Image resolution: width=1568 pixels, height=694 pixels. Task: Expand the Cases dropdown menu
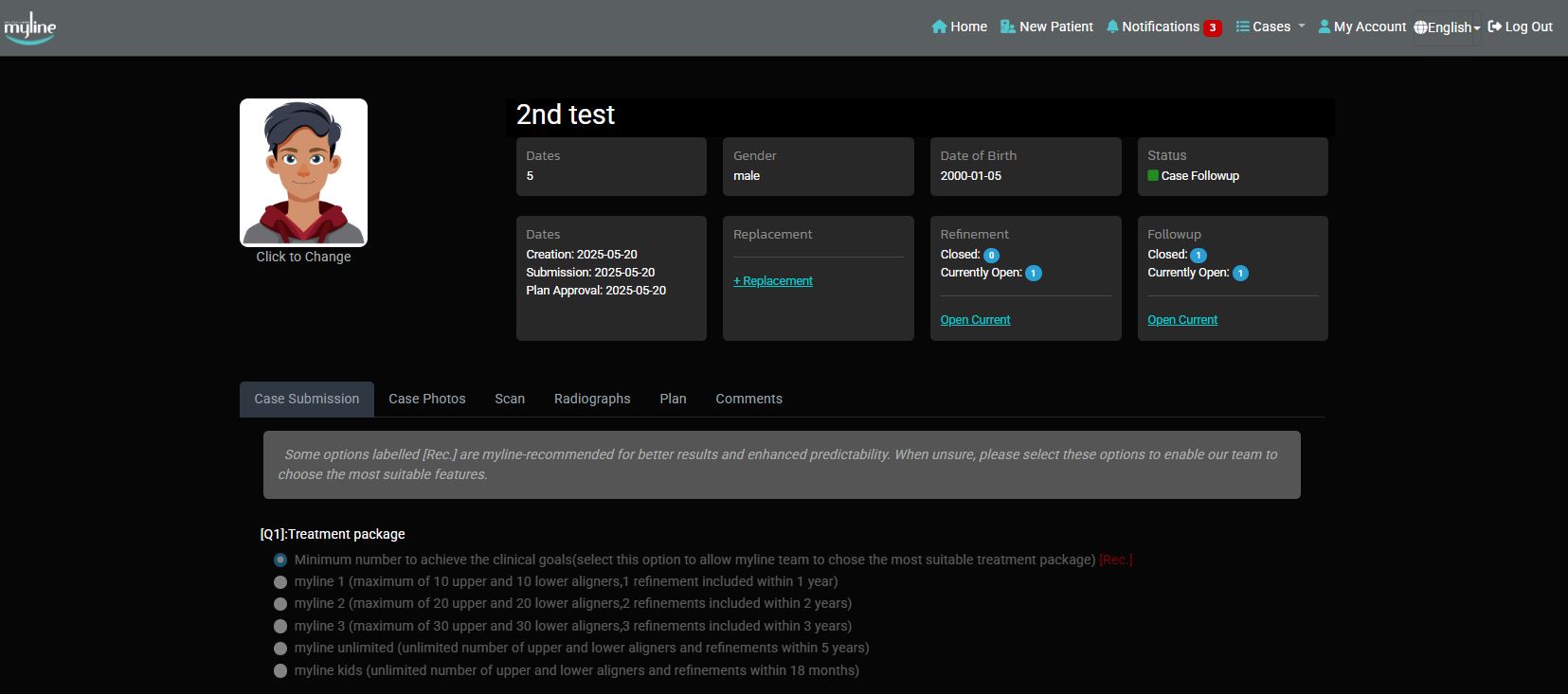[1271, 27]
